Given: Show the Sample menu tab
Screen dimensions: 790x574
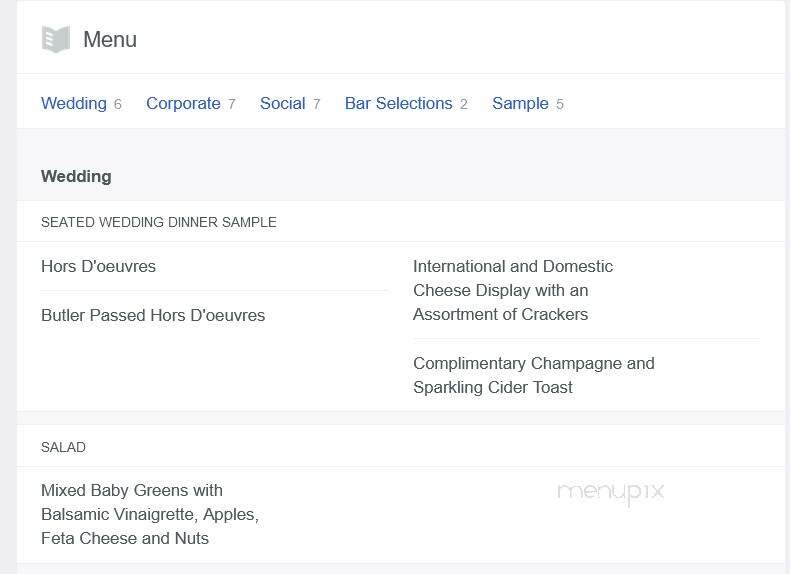Looking at the screenshot, I should 520,103.
